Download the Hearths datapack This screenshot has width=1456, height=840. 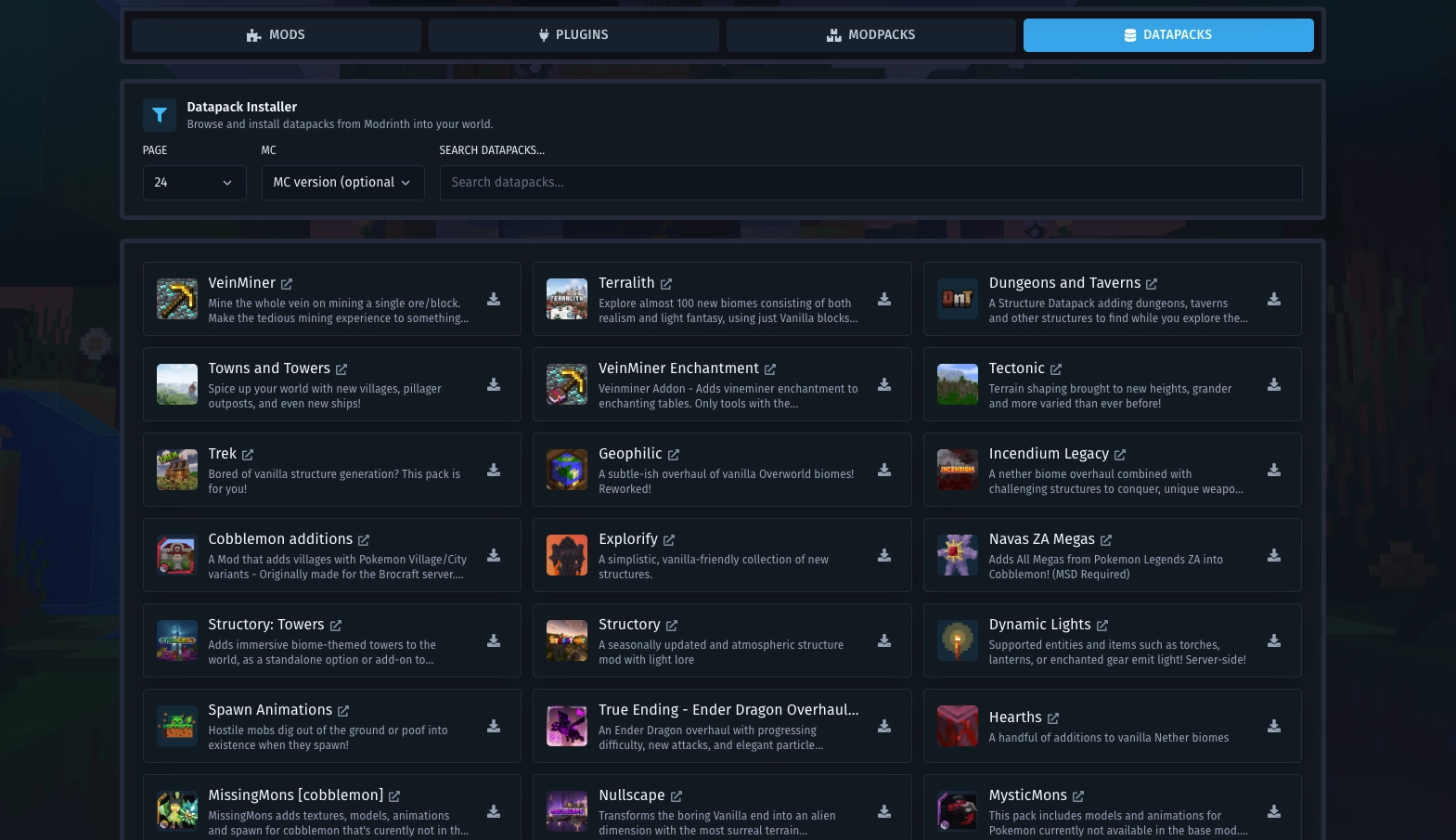pos(1274,726)
